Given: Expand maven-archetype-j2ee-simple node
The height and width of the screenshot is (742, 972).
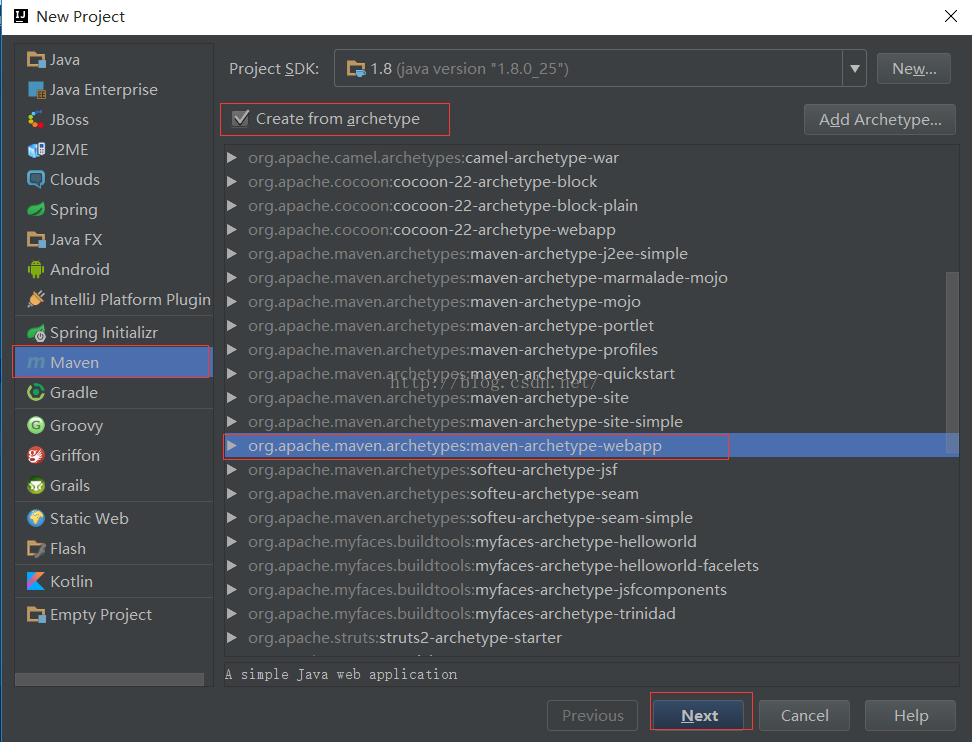Looking at the screenshot, I should tap(232, 254).
